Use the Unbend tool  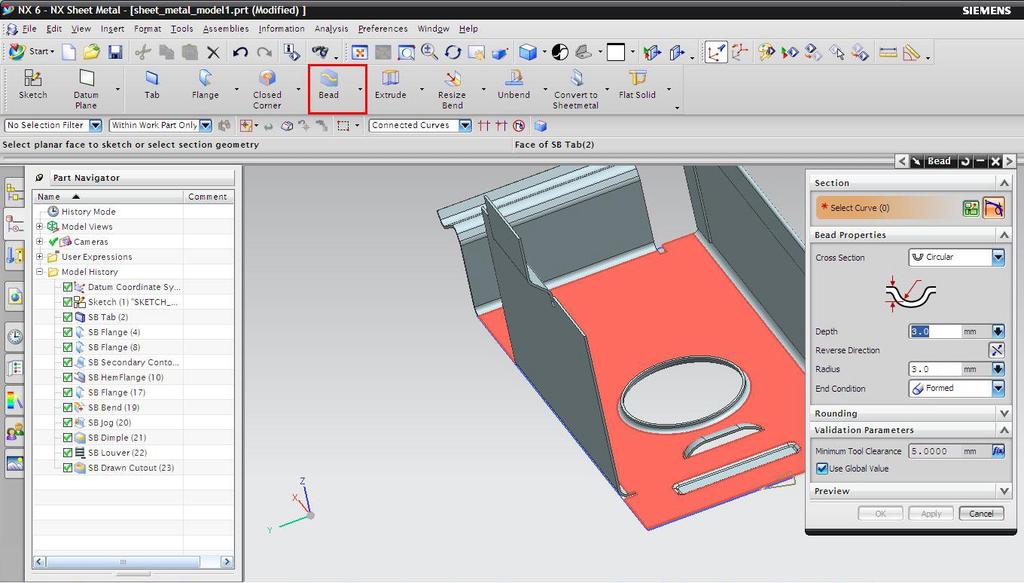514,86
